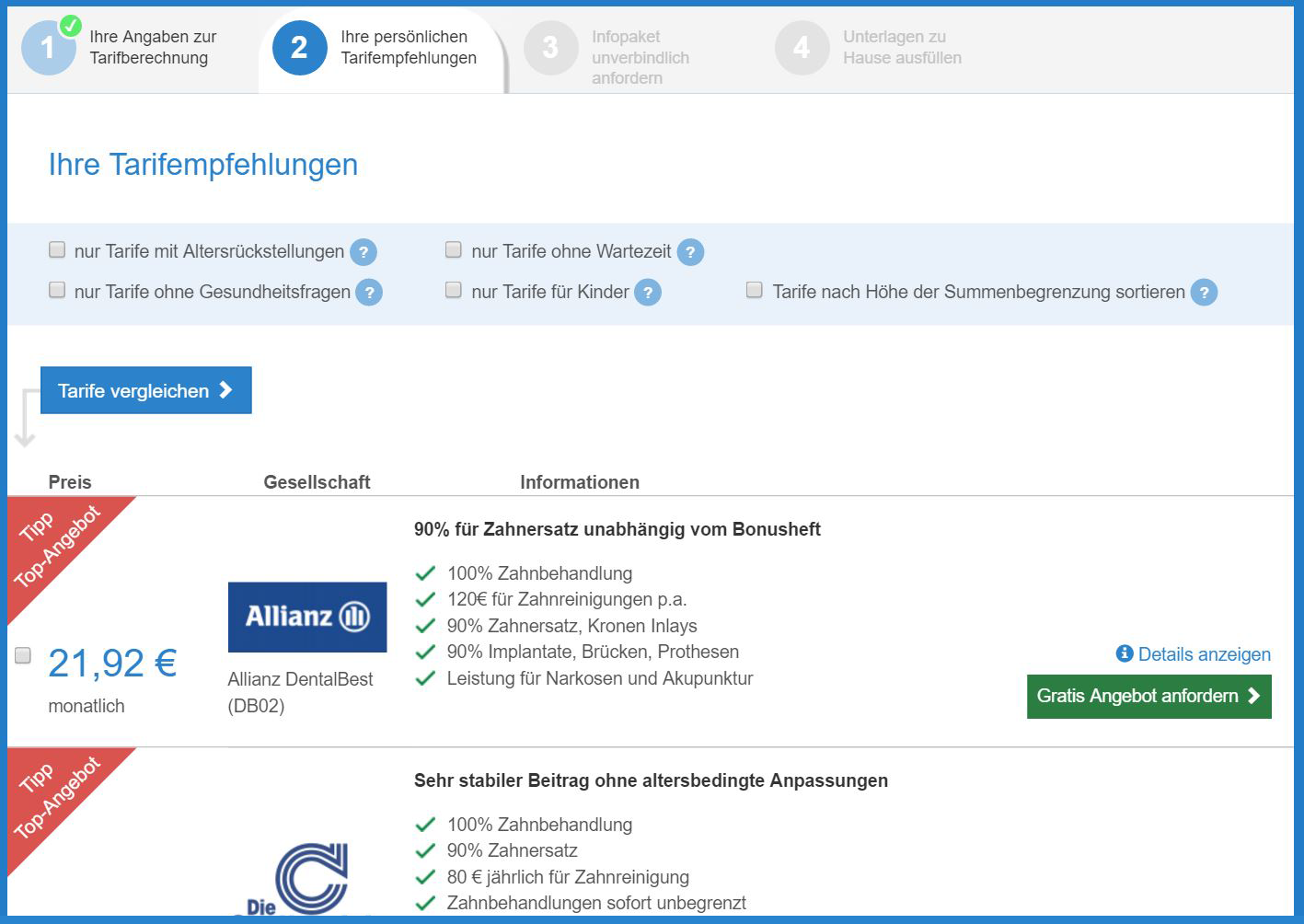Open help icon for Tarife für Kinder
The height and width of the screenshot is (924, 1304).
648,293
